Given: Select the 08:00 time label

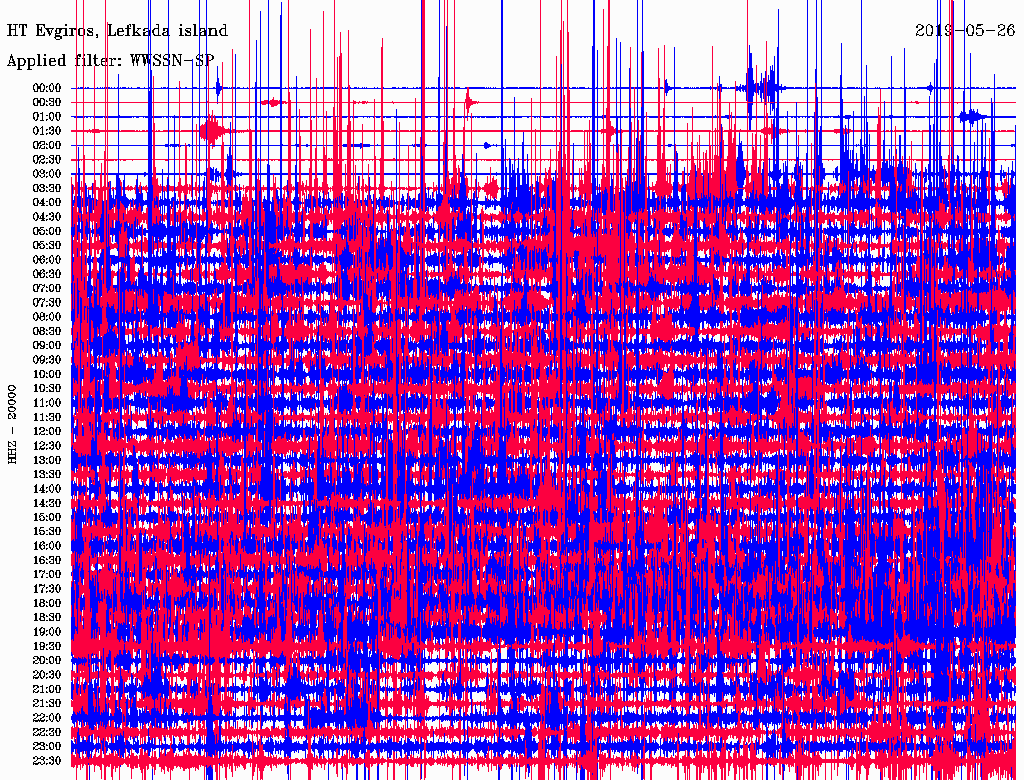Looking at the screenshot, I should point(47,317).
